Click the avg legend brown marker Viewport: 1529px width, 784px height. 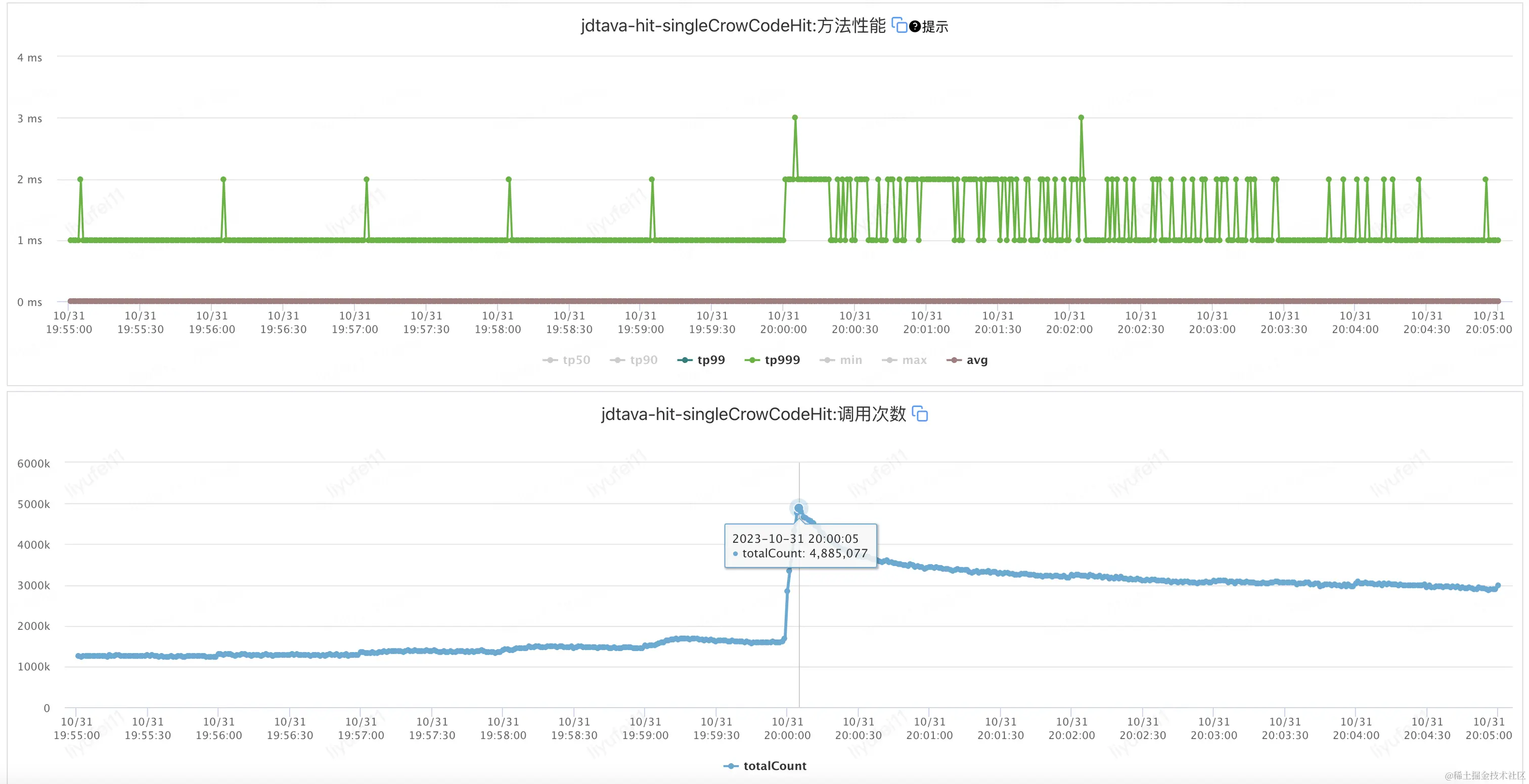click(954, 360)
